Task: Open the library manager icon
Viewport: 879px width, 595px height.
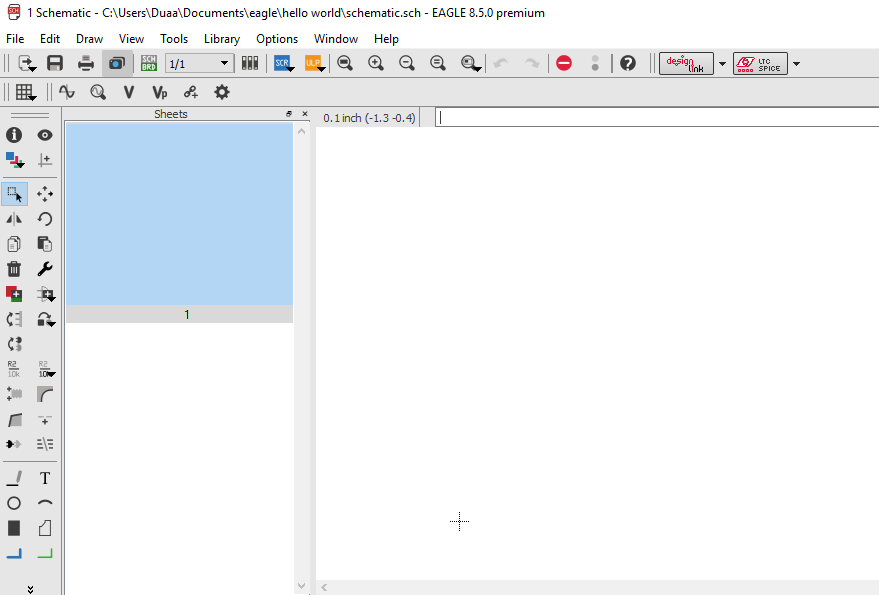Action: 249,63
